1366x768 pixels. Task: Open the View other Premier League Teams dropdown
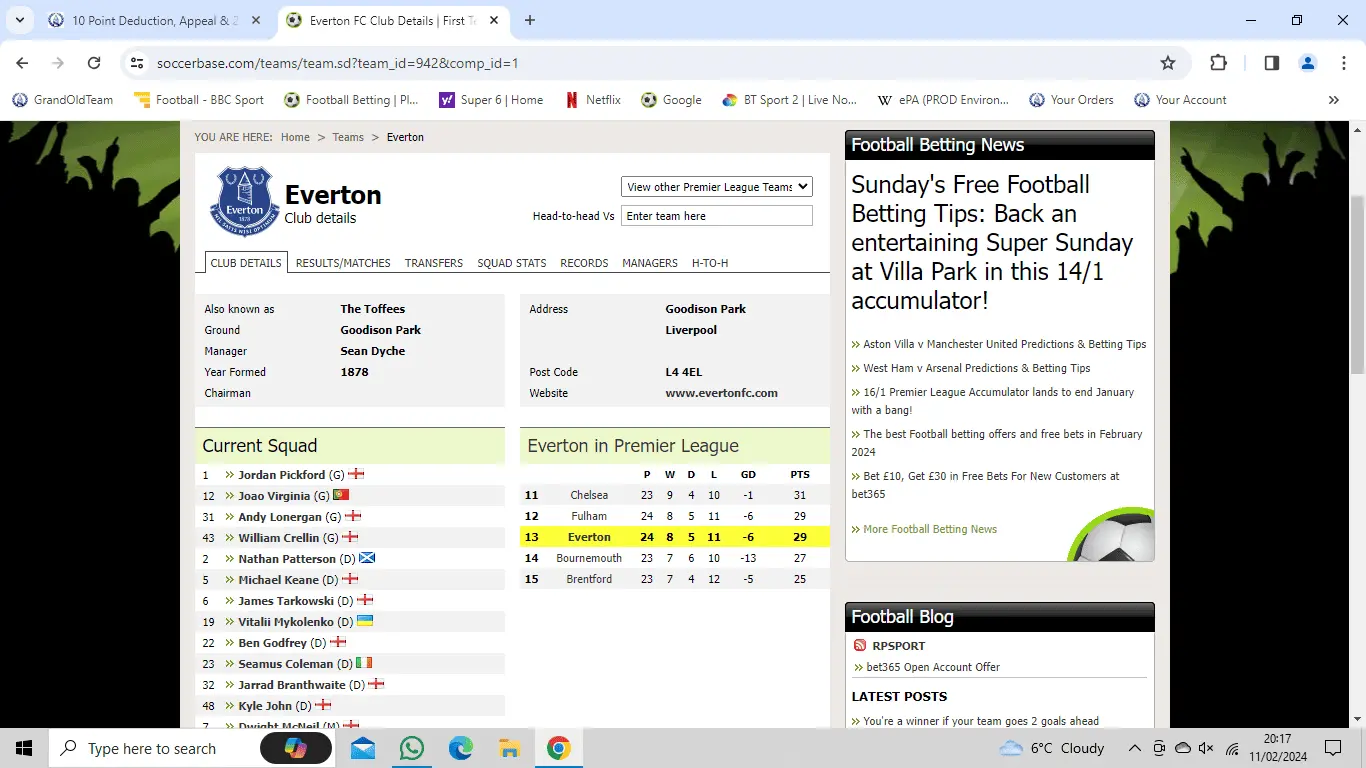[716, 187]
